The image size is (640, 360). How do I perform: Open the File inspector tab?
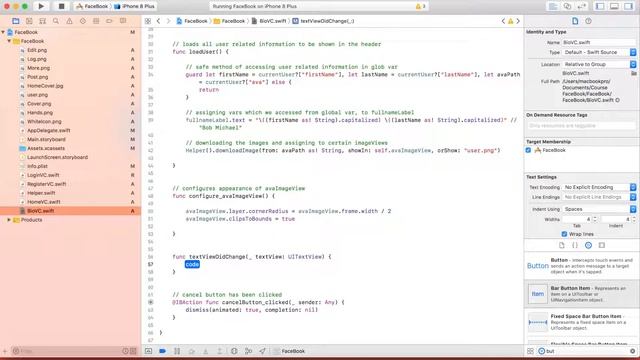coord(575,21)
